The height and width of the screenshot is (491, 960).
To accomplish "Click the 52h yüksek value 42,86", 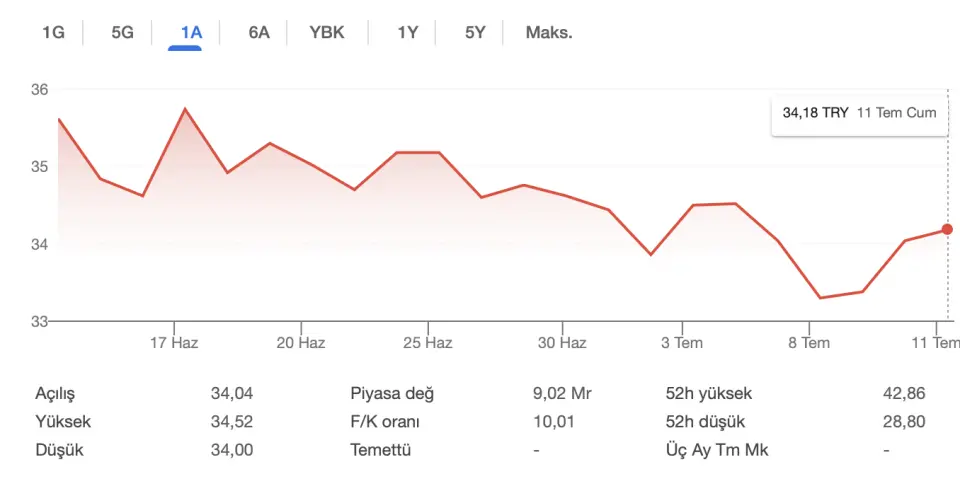I will pos(904,393).
